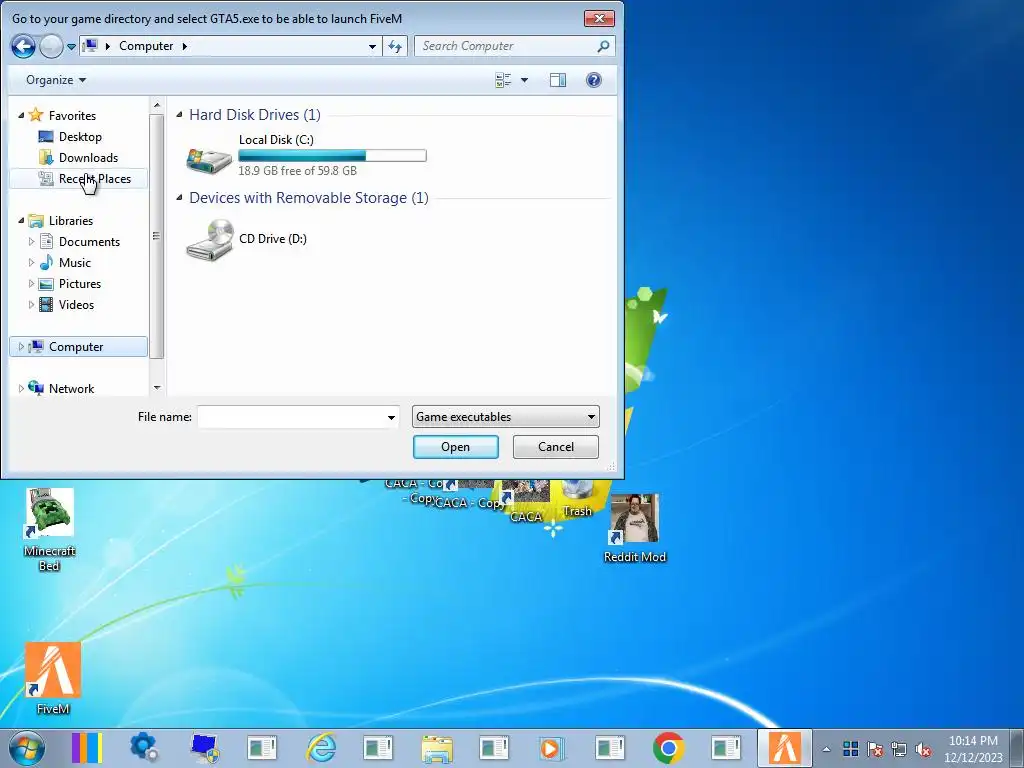Select the FiveM desktop shortcut

(x=53, y=679)
